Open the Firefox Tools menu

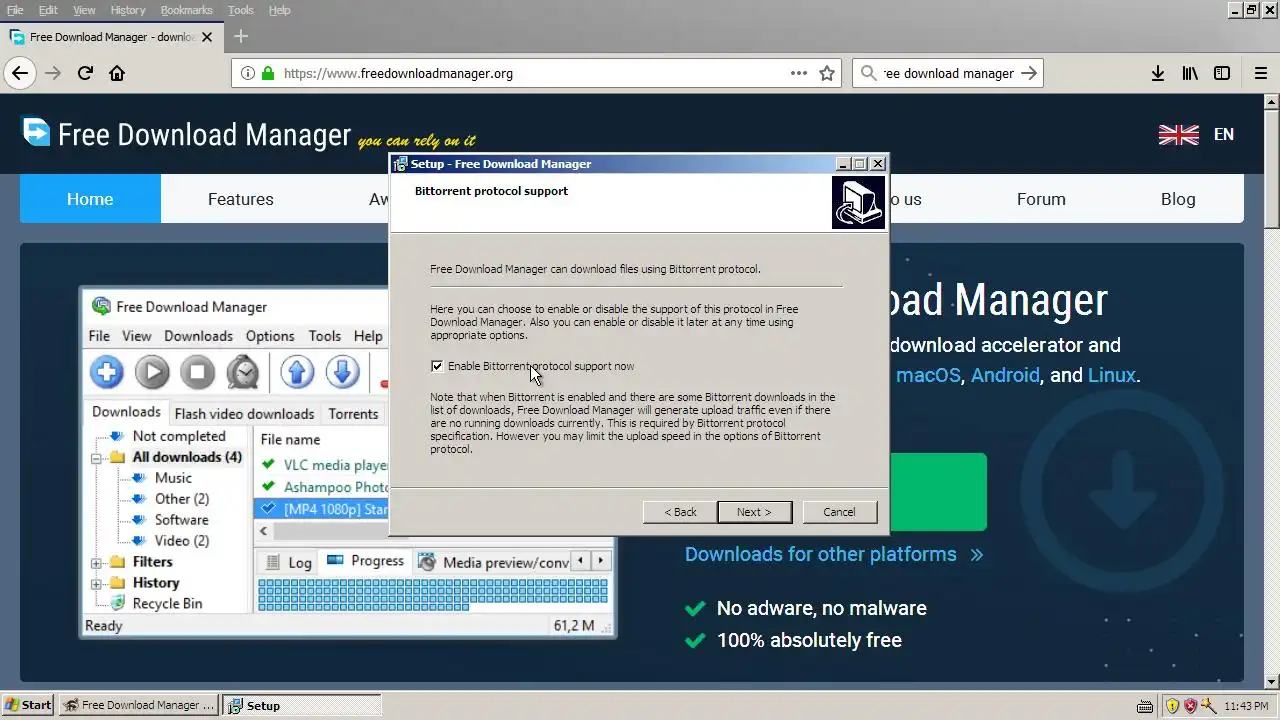(x=241, y=10)
